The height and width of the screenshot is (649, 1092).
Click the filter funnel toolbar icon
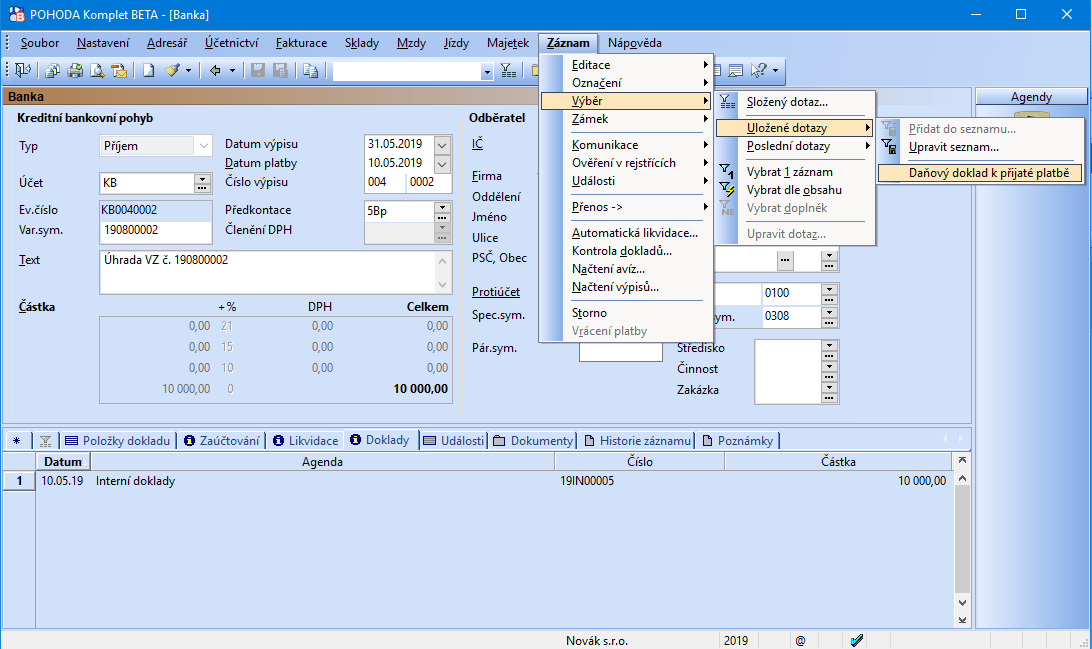click(x=508, y=70)
